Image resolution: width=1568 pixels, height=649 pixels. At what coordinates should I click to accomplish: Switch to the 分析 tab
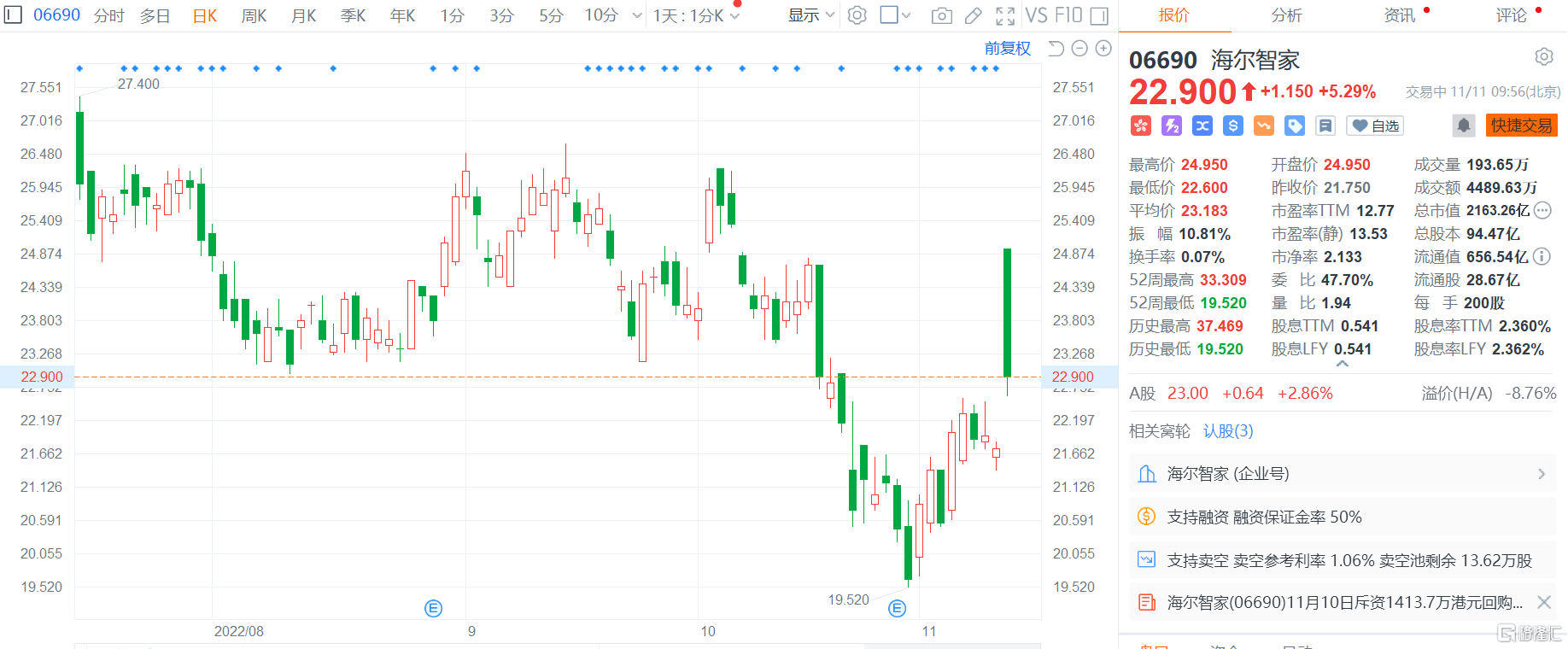[1286, 15]
